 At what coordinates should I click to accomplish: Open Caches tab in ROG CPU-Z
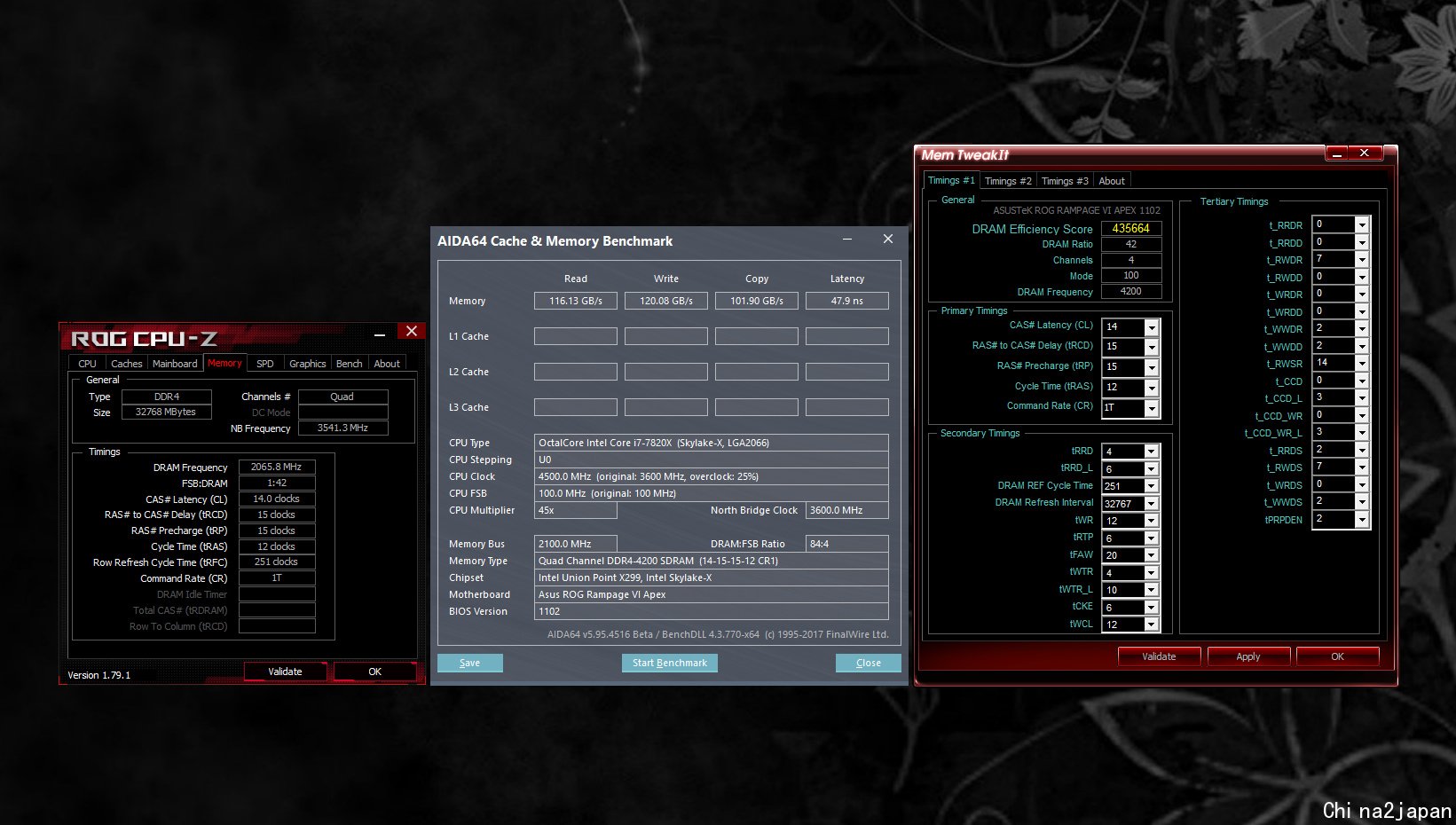click(126, 364)
